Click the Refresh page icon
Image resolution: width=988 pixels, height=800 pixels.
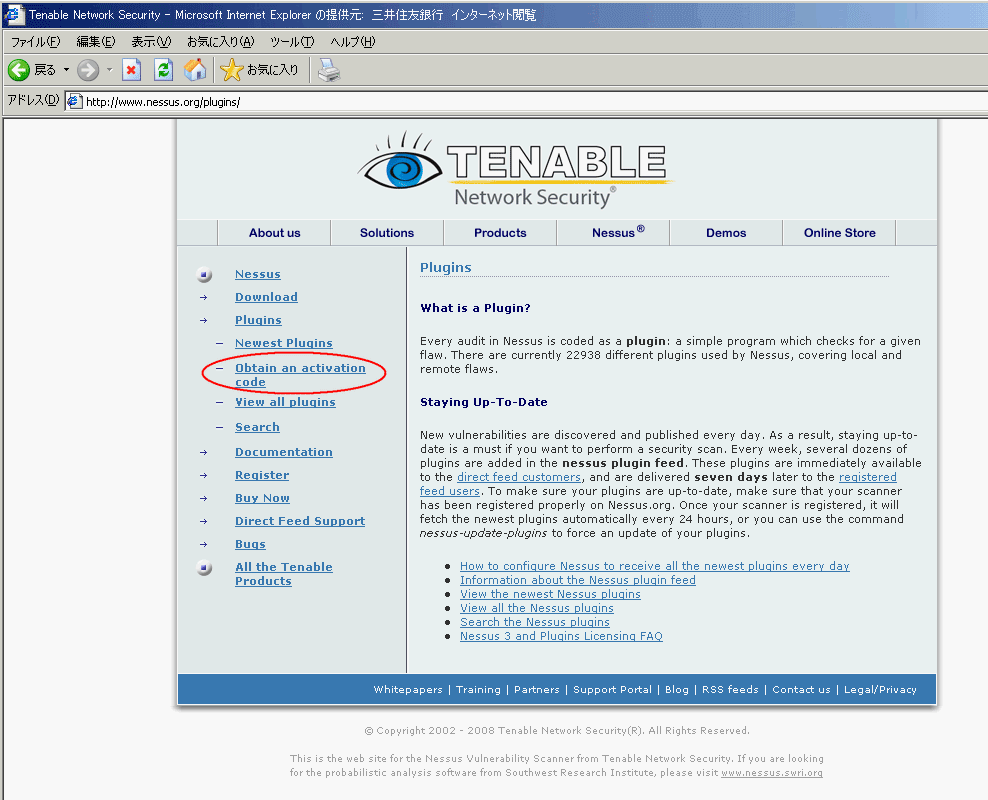pyautogui.click(x=164, y=70)
